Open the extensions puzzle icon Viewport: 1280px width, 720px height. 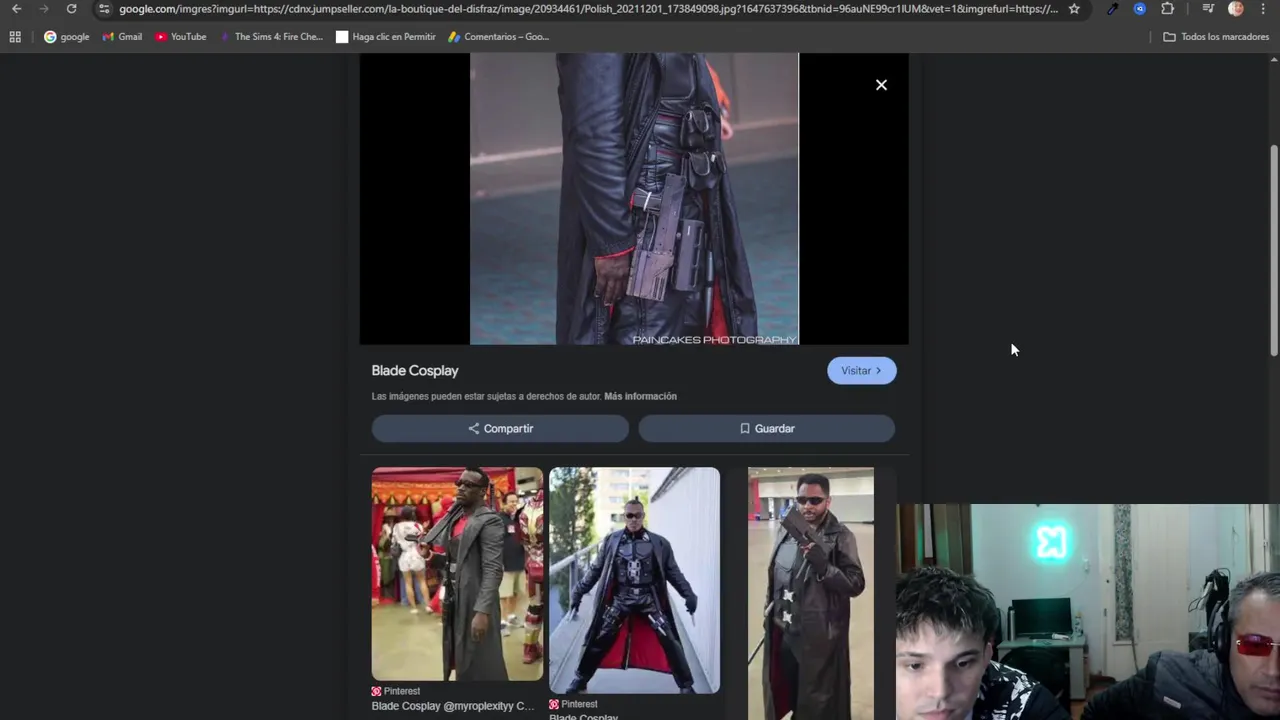[1167, 9]
